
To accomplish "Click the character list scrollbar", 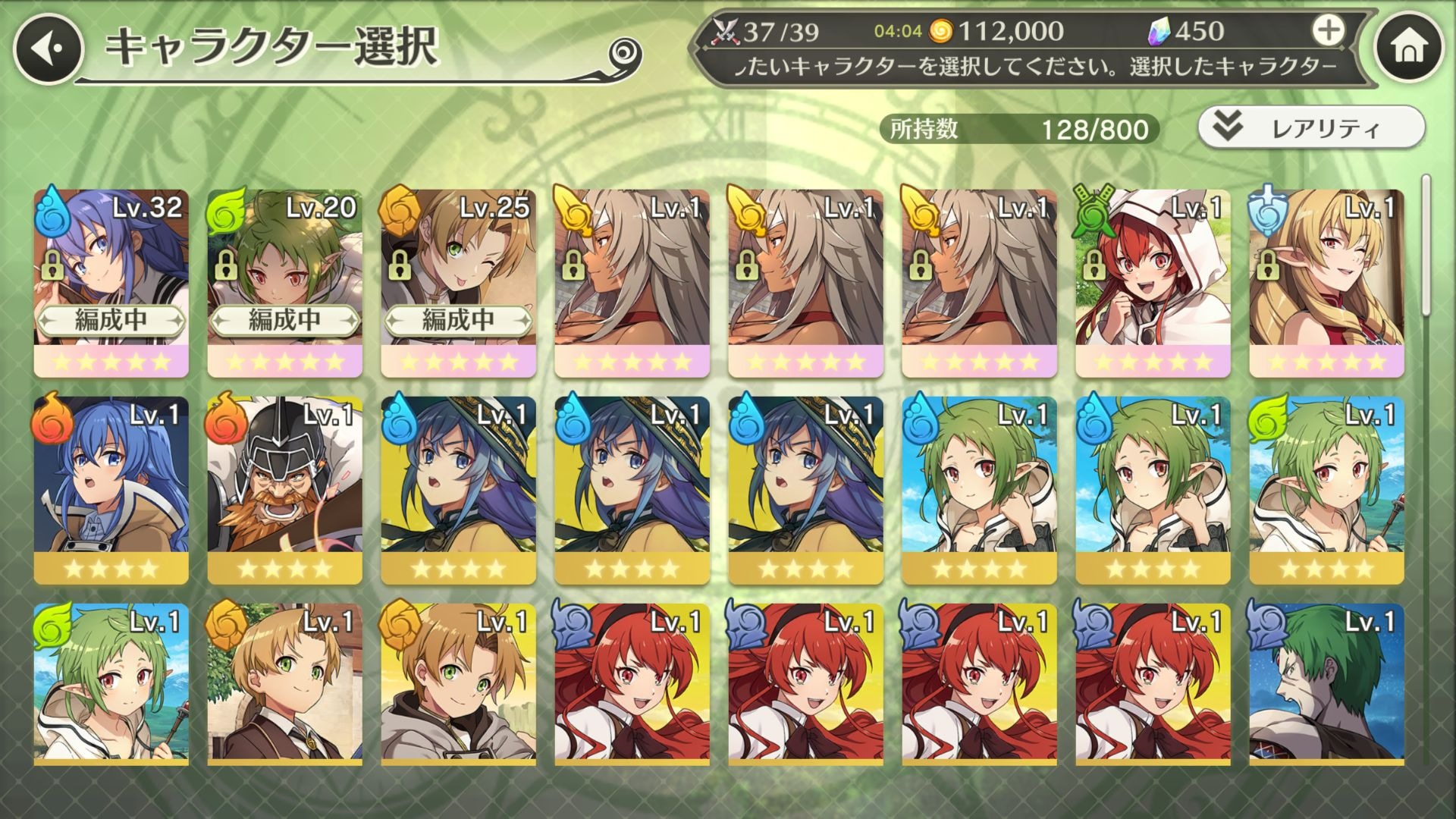I will 1426,243.
